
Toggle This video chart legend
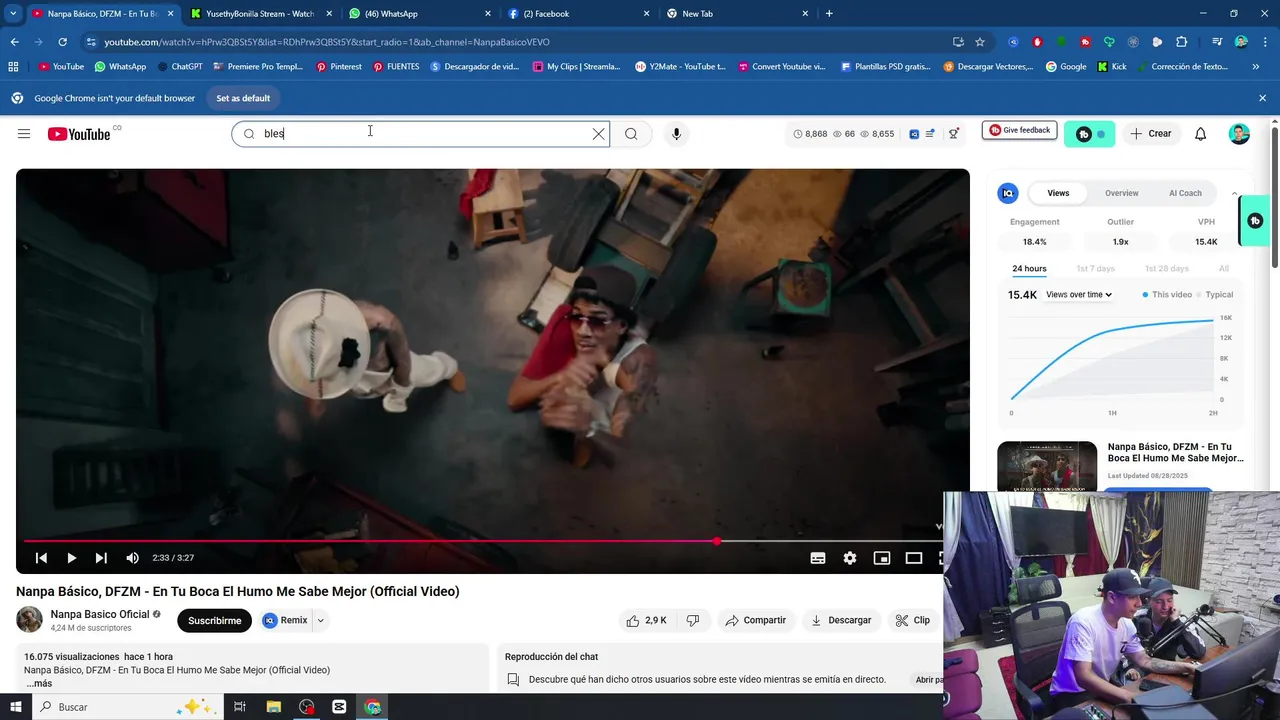1167,295
